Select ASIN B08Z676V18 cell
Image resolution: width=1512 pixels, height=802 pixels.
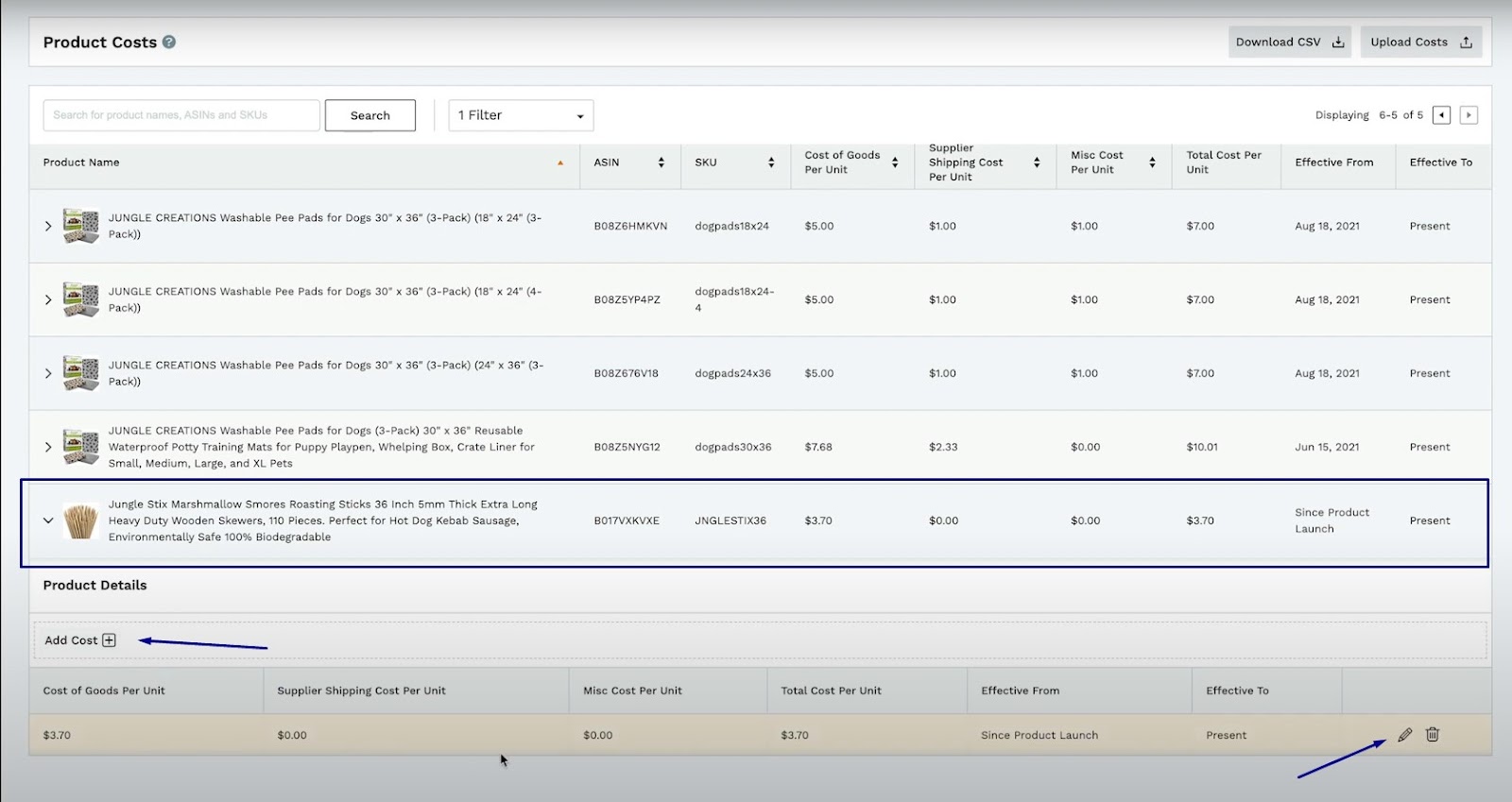[x=627, y=373]
